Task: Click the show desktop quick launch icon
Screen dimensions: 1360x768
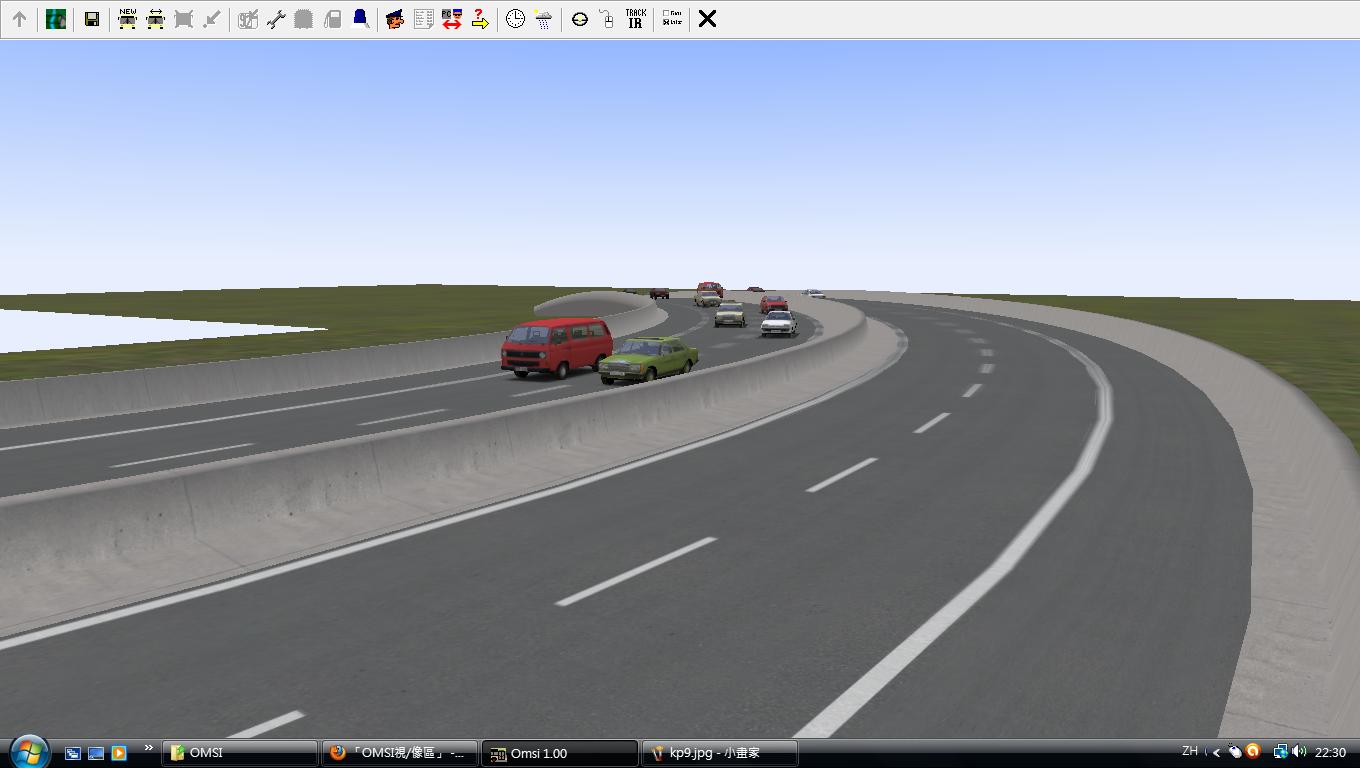Action: tap(96, 753)
